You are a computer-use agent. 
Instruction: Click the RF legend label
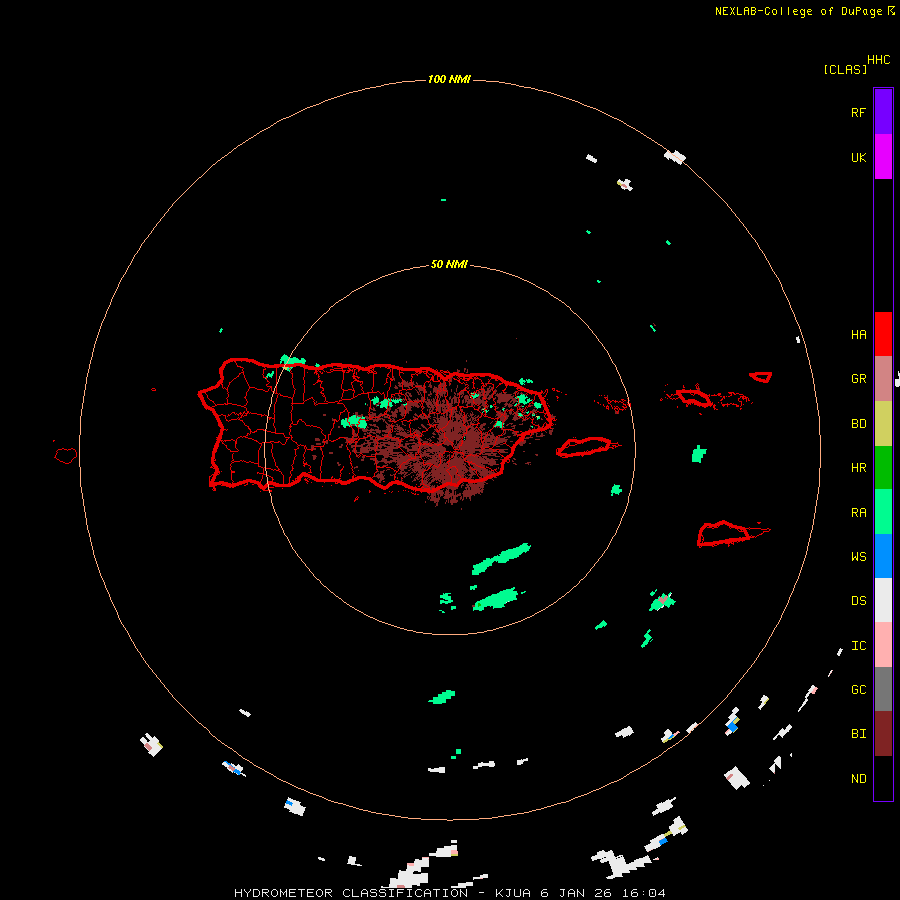858,112
